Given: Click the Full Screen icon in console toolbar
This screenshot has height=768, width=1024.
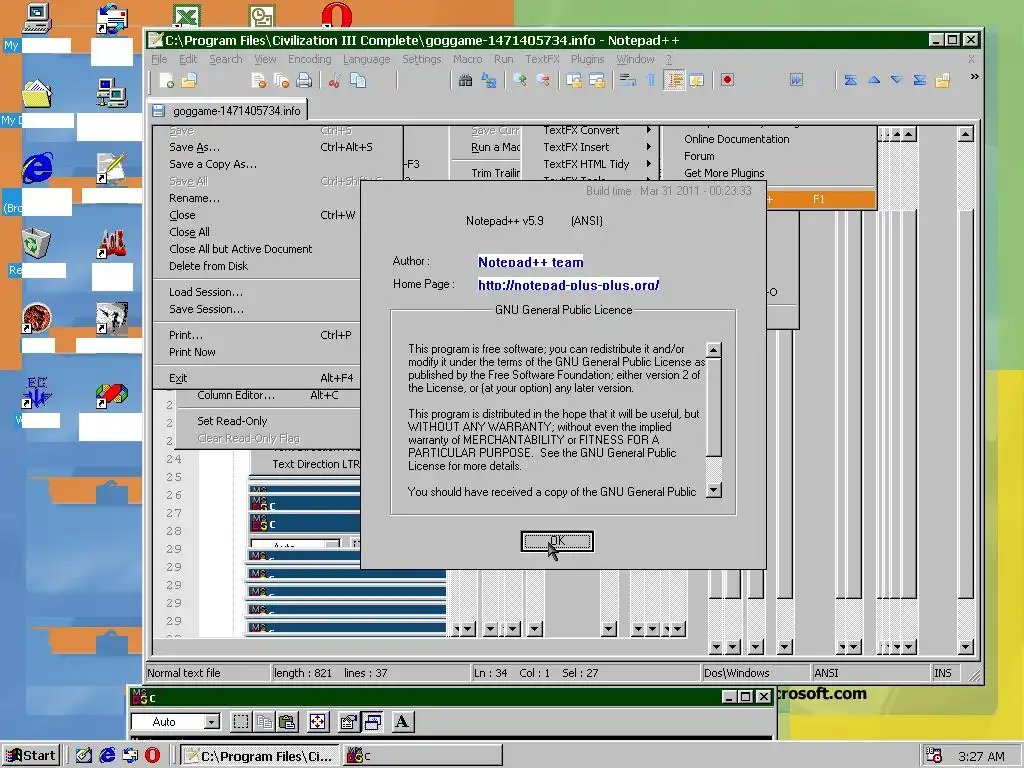Looking at the screenshot, I should [x=317, y=722].
